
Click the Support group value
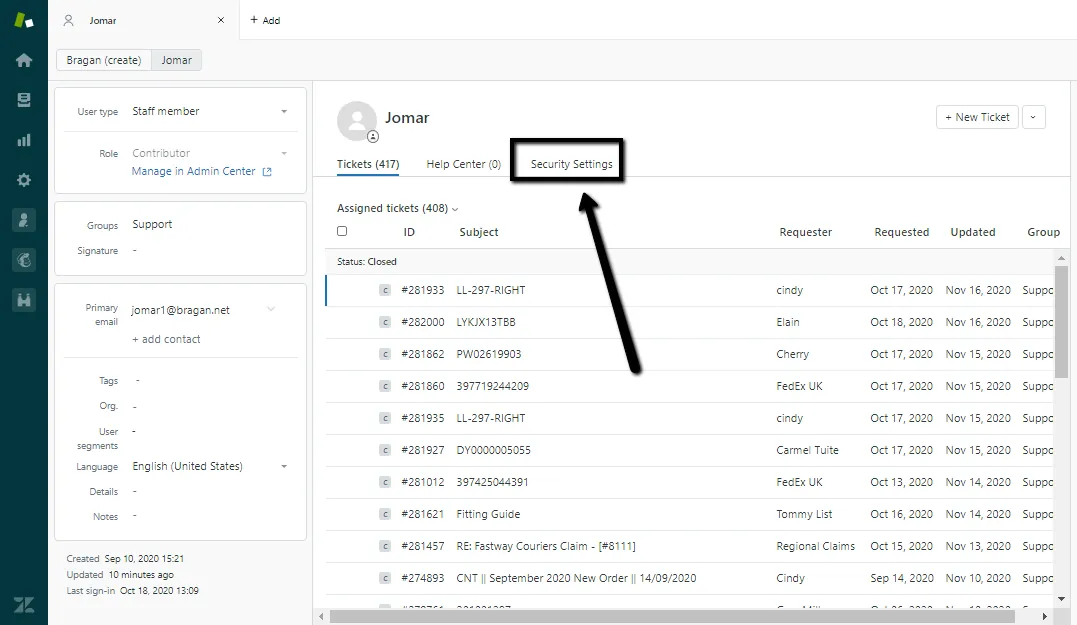tap(152, 225)
